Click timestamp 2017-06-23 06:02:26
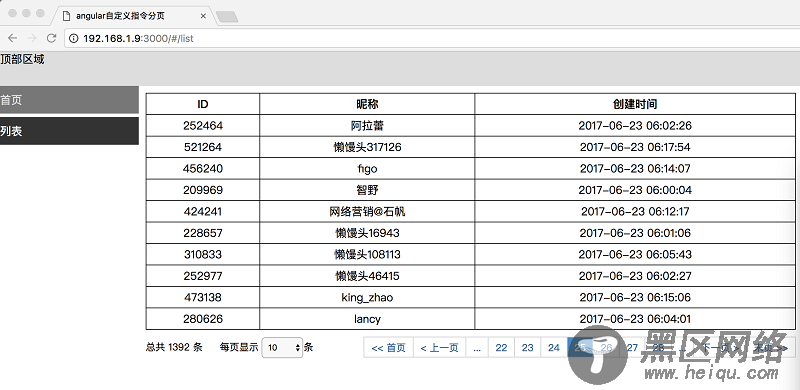The width and height of the screenshot is (800, 390). tap(635, 126)
